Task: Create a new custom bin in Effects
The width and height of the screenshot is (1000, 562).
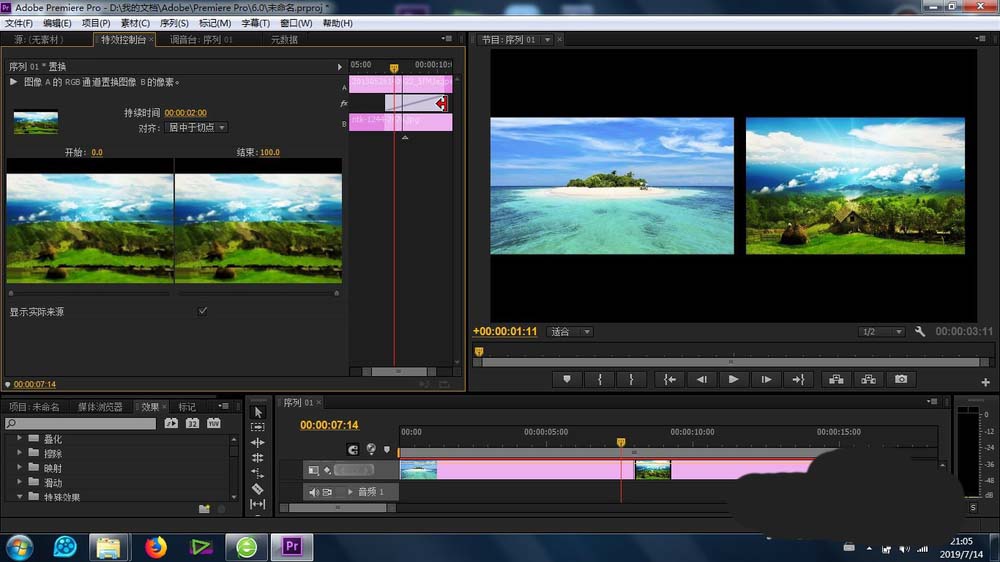Action: click(204, 508)
